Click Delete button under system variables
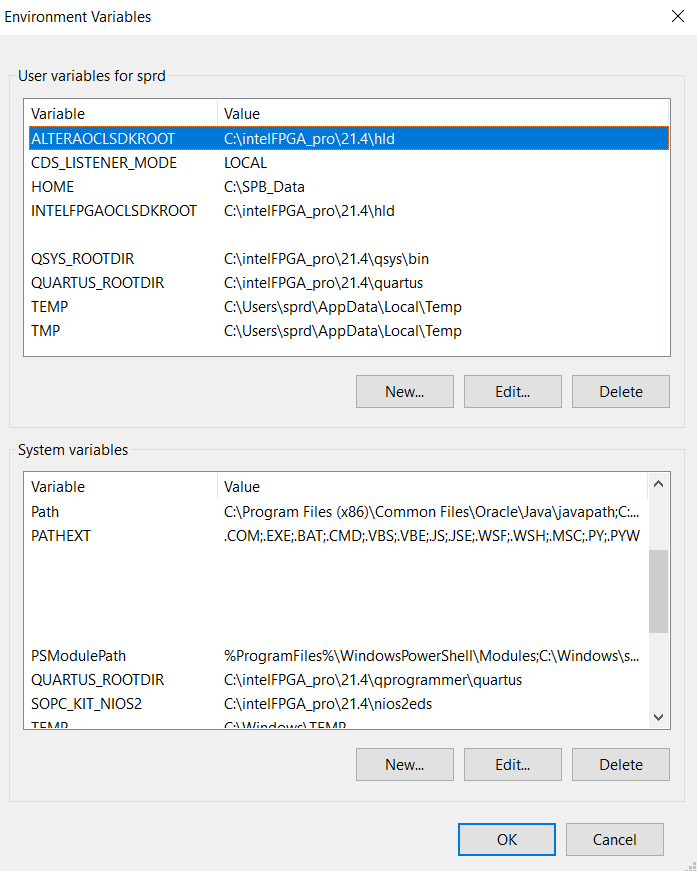 (620, 764)
